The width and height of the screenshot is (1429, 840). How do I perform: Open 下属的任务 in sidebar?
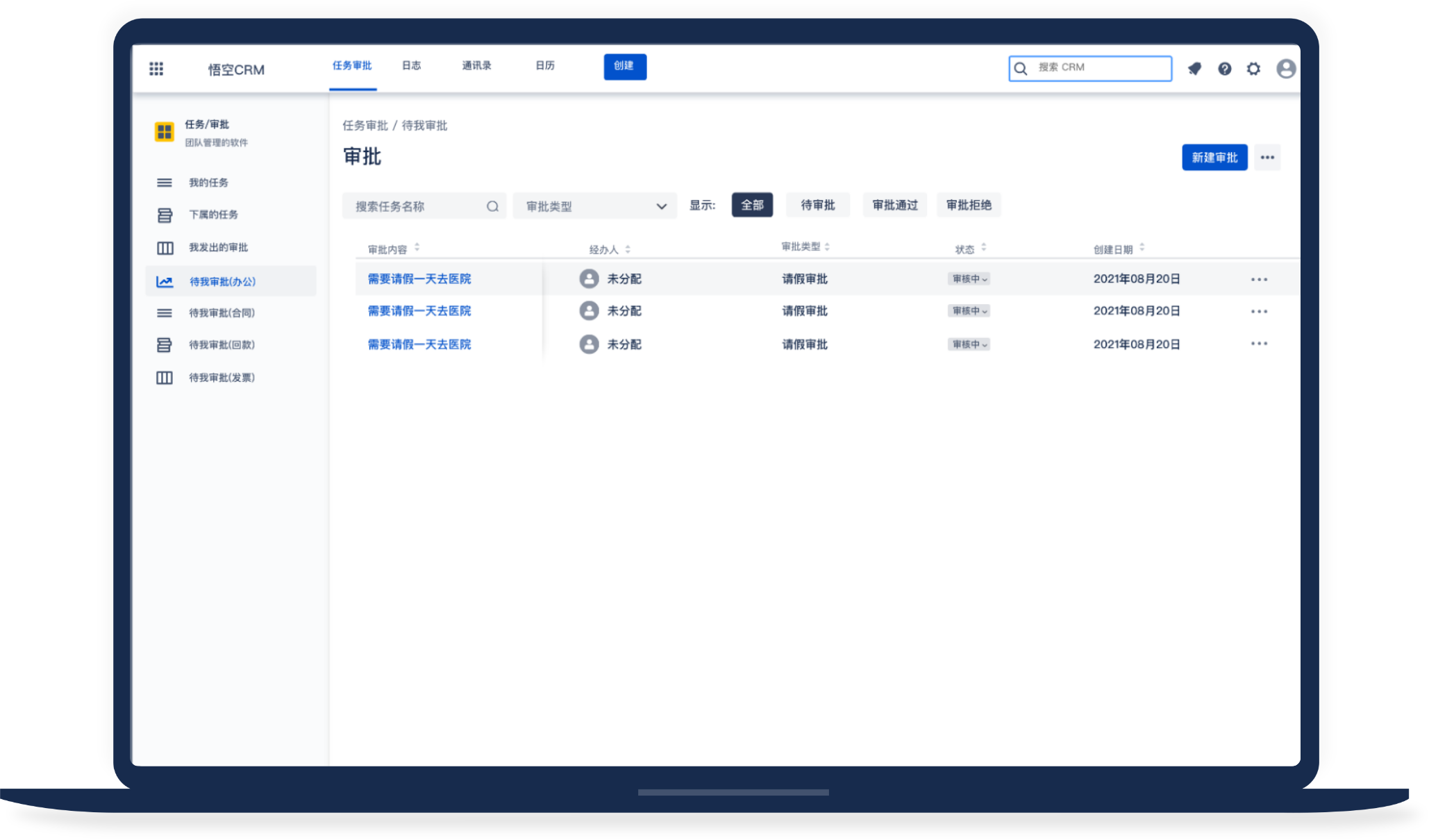point(213,215)
